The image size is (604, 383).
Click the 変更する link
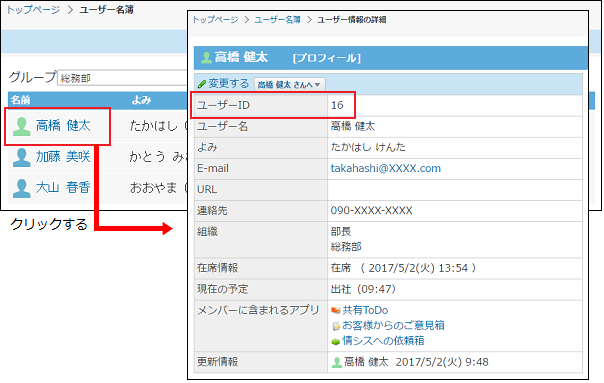tap(229, 84)
